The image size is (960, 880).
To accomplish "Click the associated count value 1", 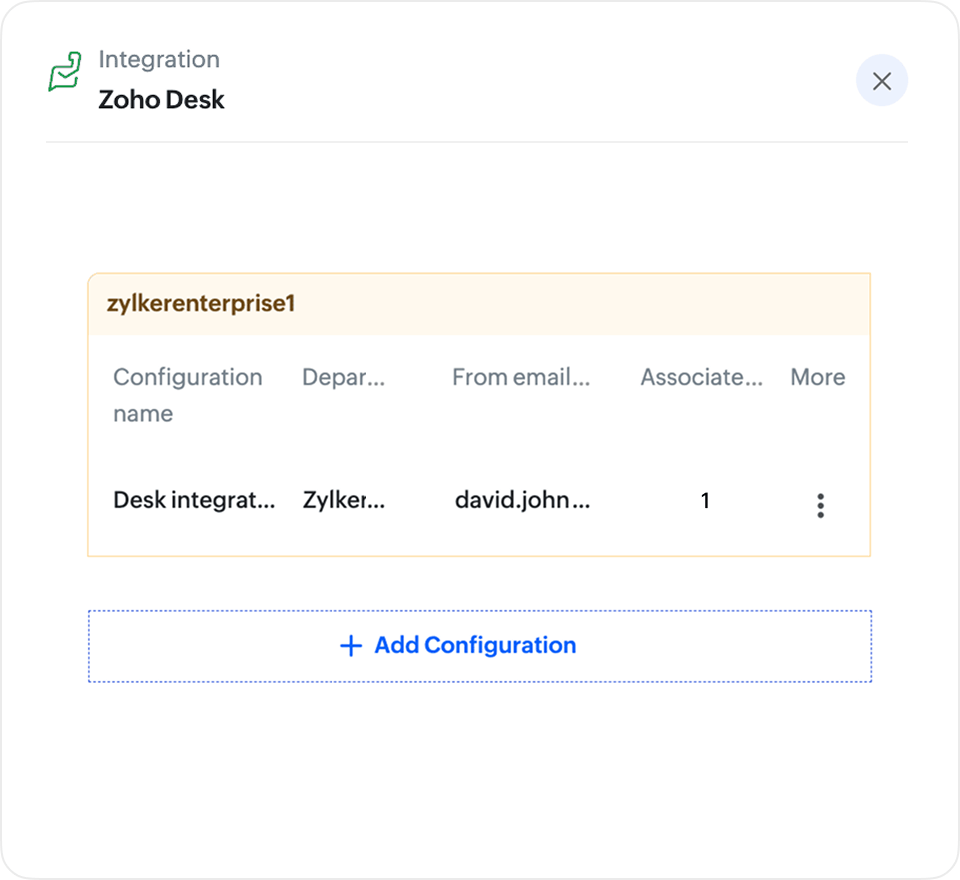I will coord(705,500).
